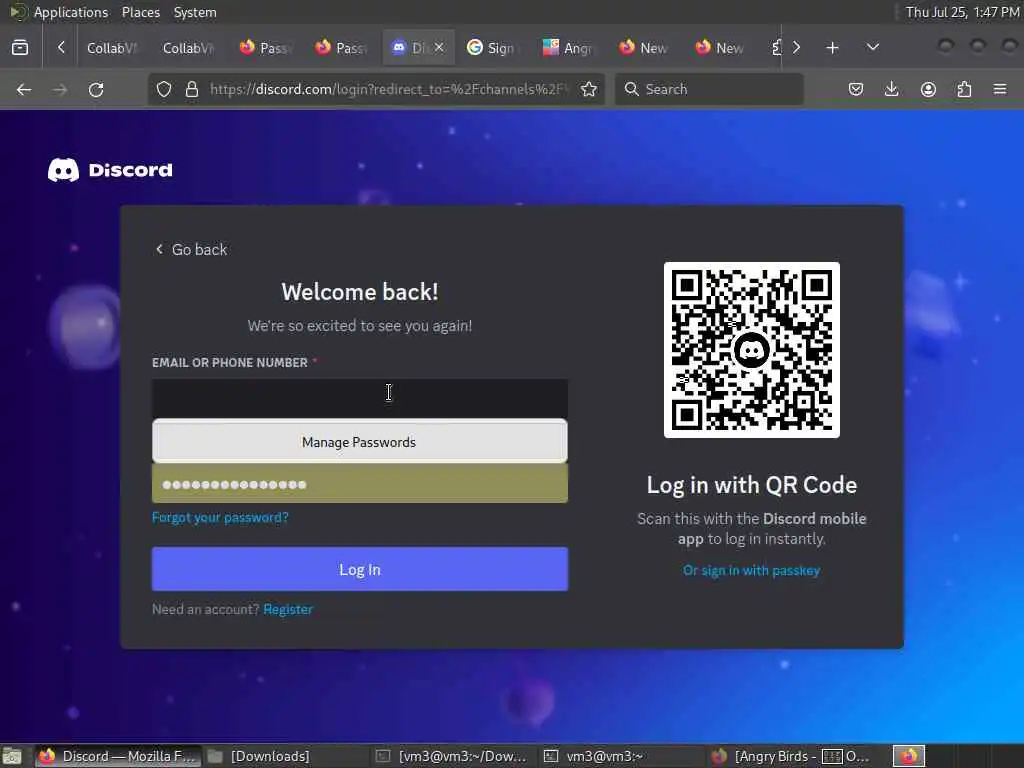View site security padlock info

(x=191, y=89)
